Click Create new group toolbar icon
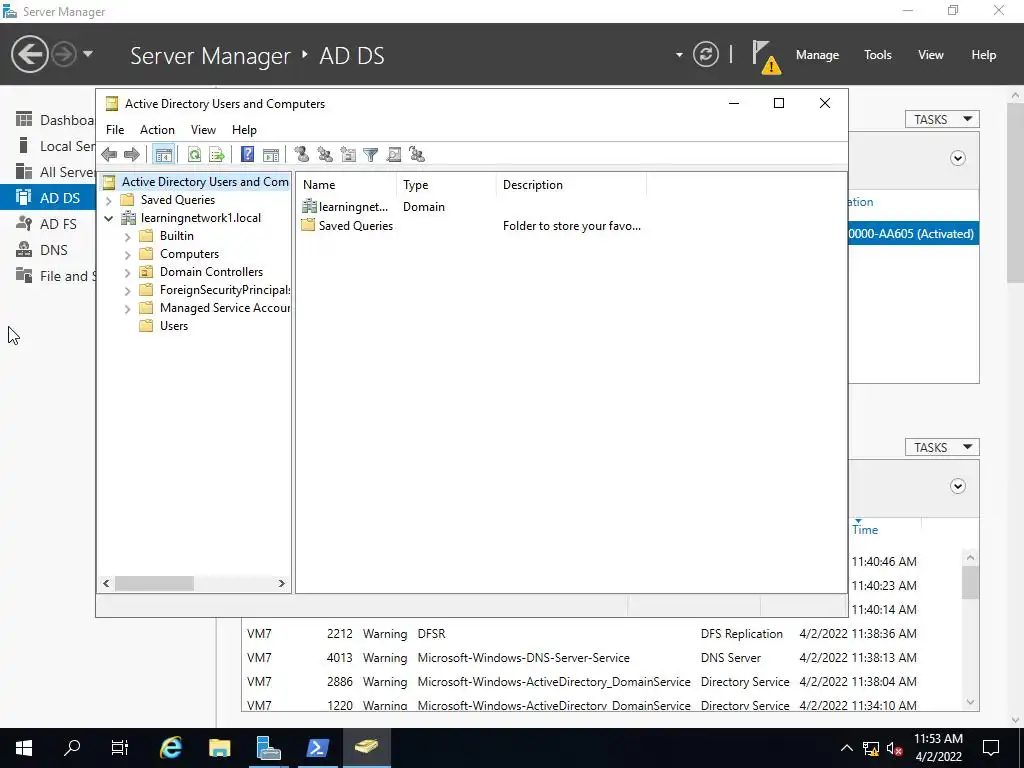The image size is (1024, 768). click(x=325, y=155)
